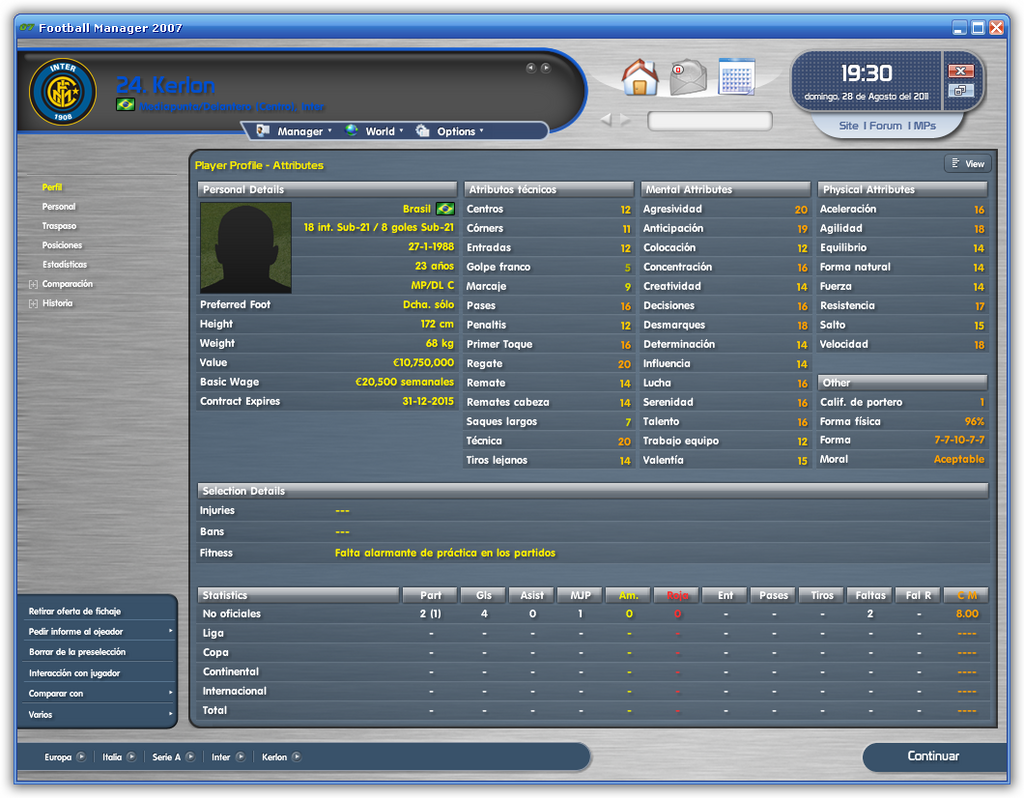Click the Moral Aceptable value
The height and width of the screenshot is (798, 1024).
(959, 459)
